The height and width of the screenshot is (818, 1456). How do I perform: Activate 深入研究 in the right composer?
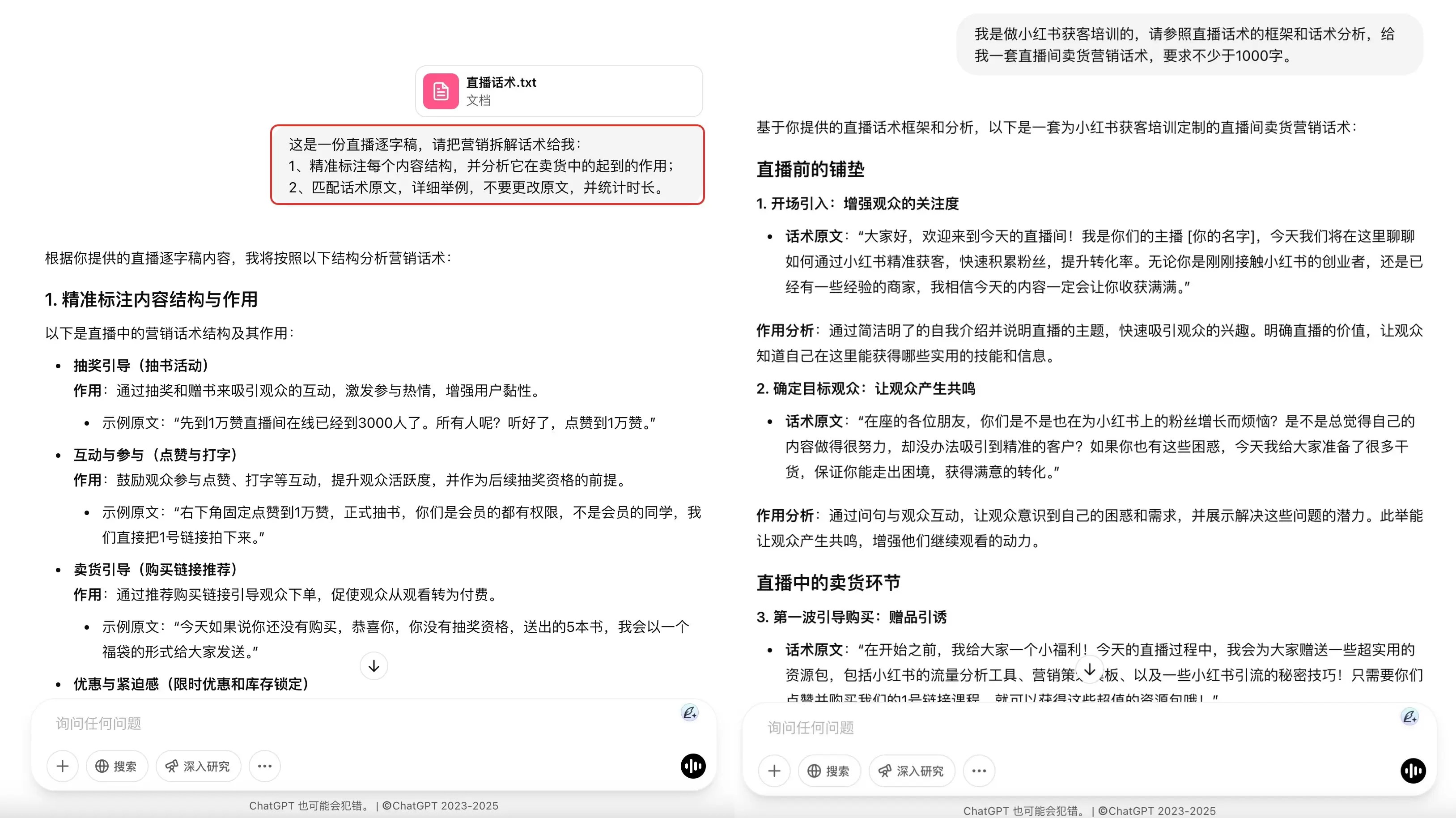[911, 771]
